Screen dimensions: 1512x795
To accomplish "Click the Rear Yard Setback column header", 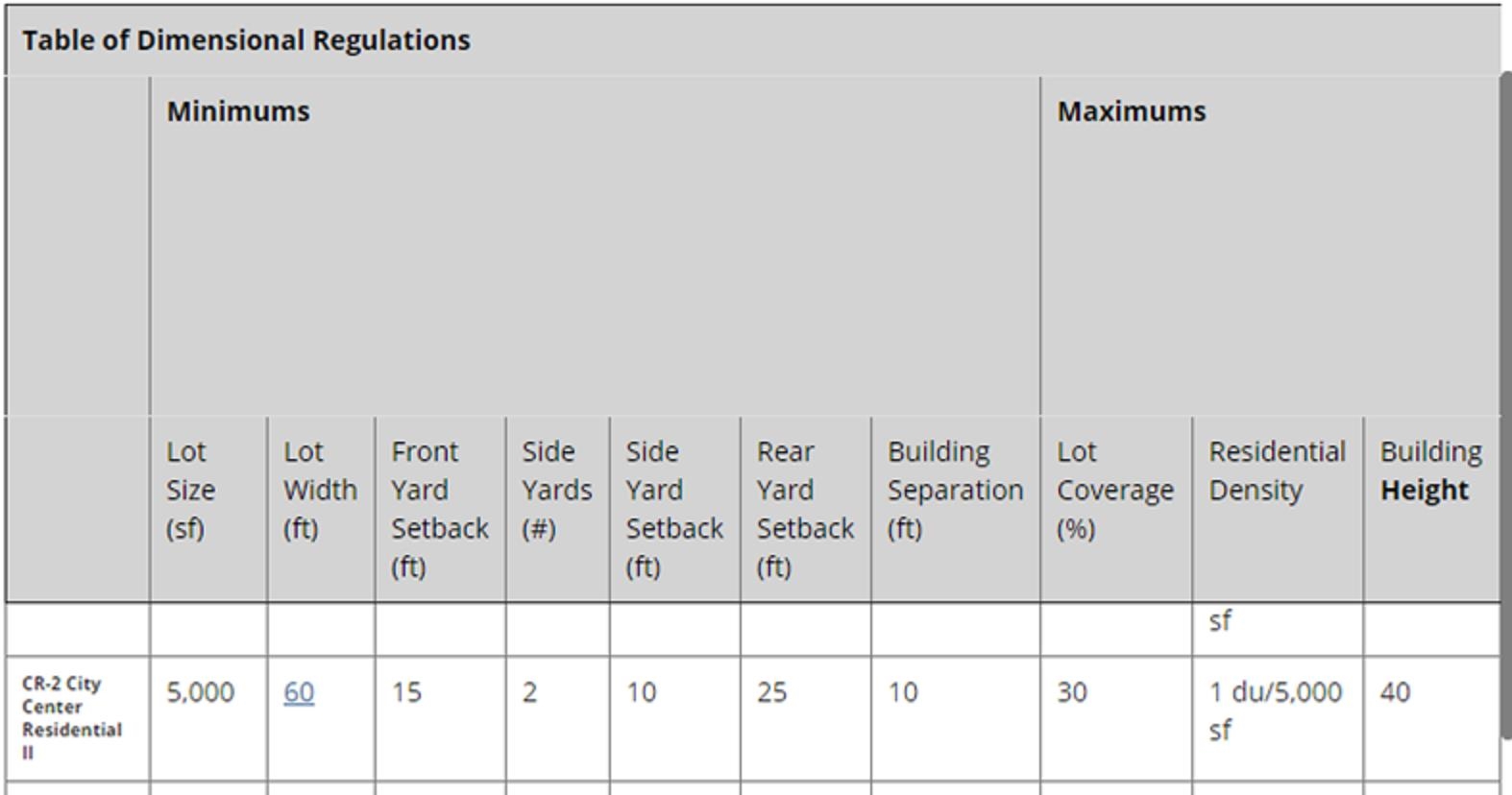I will [x=804, y=509].
